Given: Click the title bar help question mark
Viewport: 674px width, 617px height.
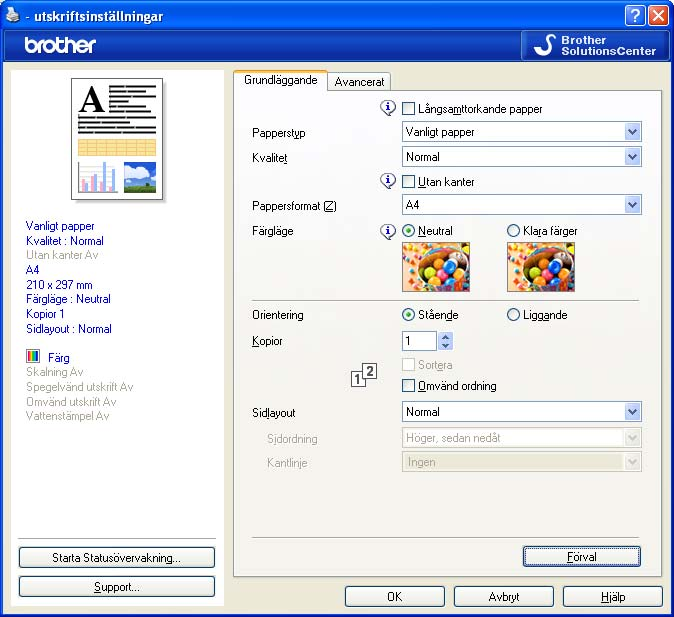Looking at the screenshot, I should pyautogui.click(x=634, y=16).
